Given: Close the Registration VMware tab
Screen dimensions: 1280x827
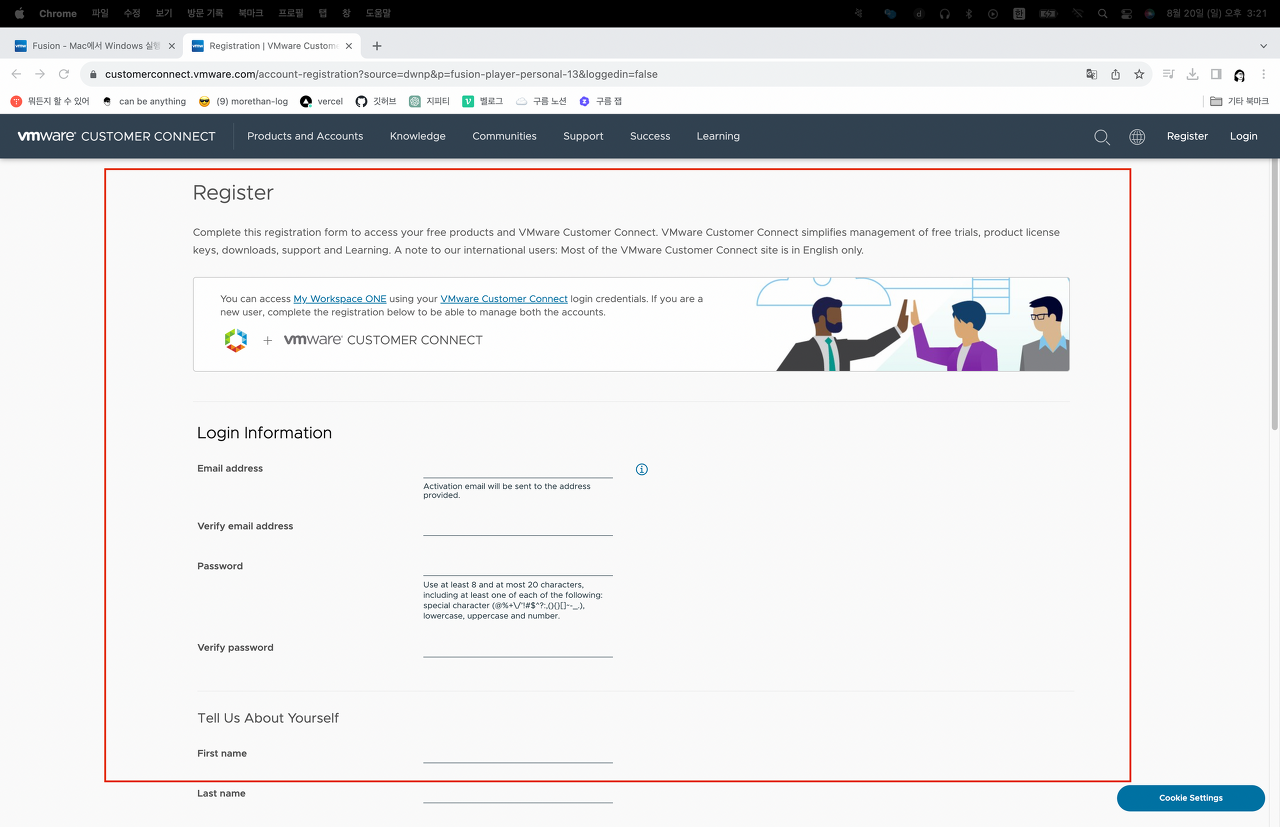Looking at the screenshot, I should point(349,46).
